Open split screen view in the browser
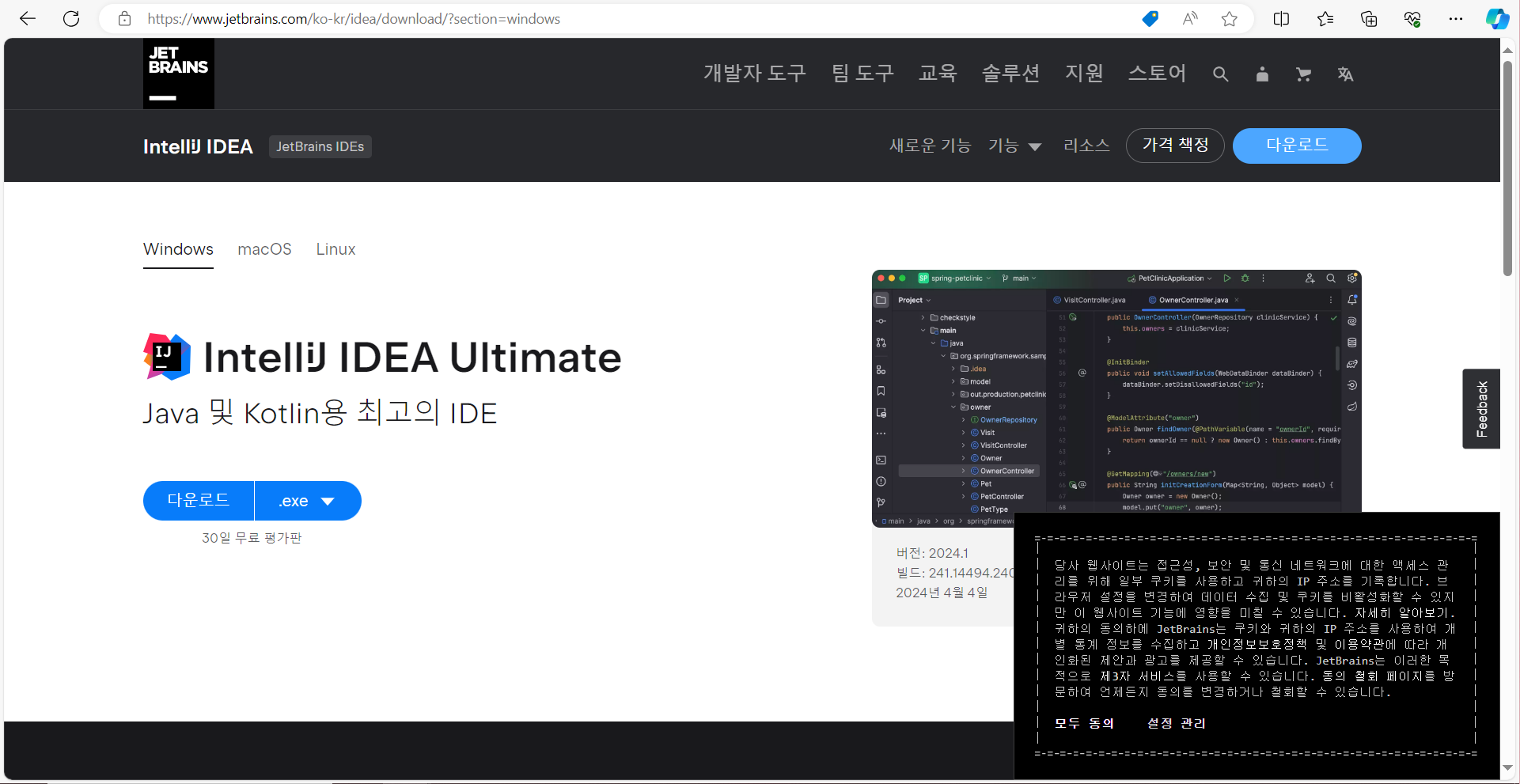 [x=1282, y=19]
